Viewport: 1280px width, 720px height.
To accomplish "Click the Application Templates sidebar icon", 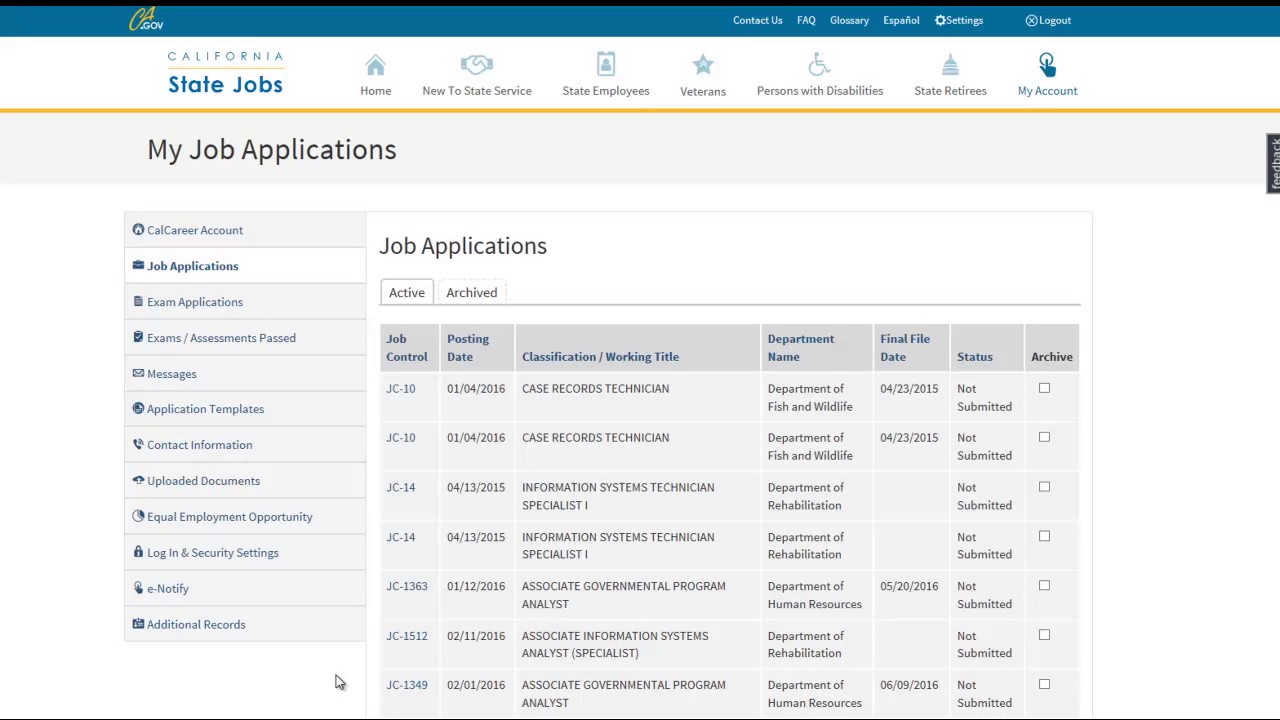I will 138,408.
